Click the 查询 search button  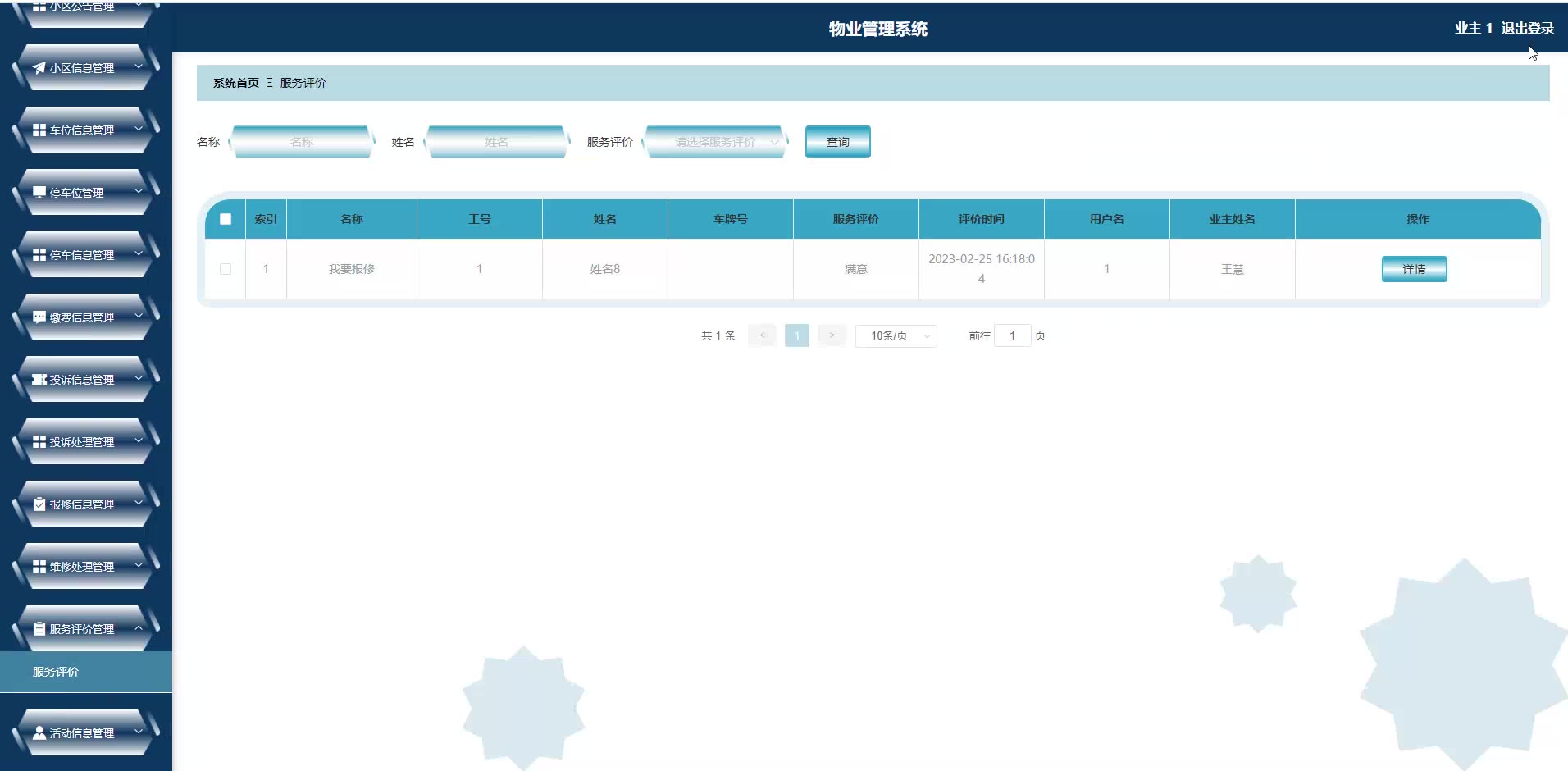pyautogui.click(x=837, y=142)
